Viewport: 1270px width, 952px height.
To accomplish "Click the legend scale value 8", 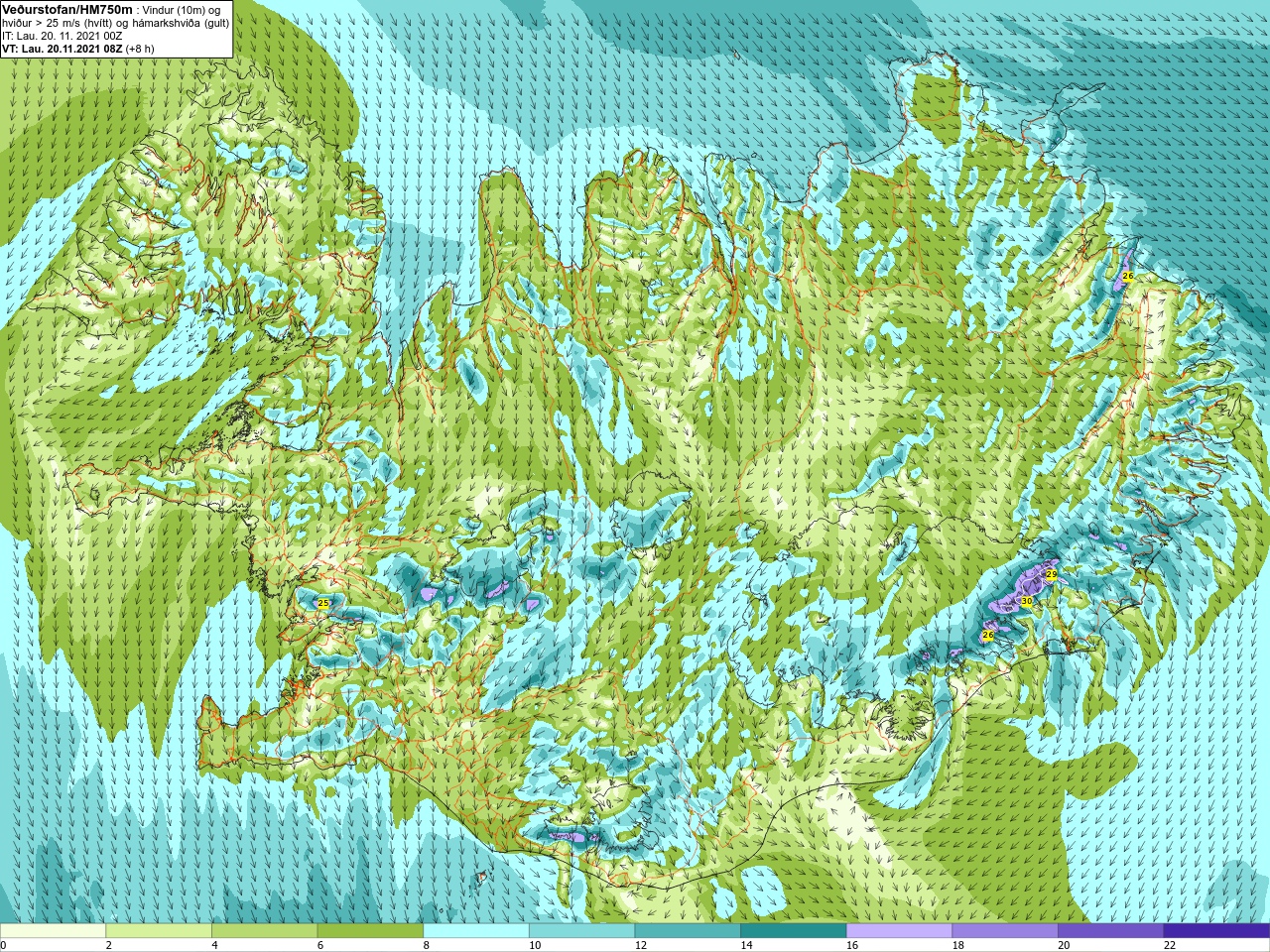I will click(426, 945).
